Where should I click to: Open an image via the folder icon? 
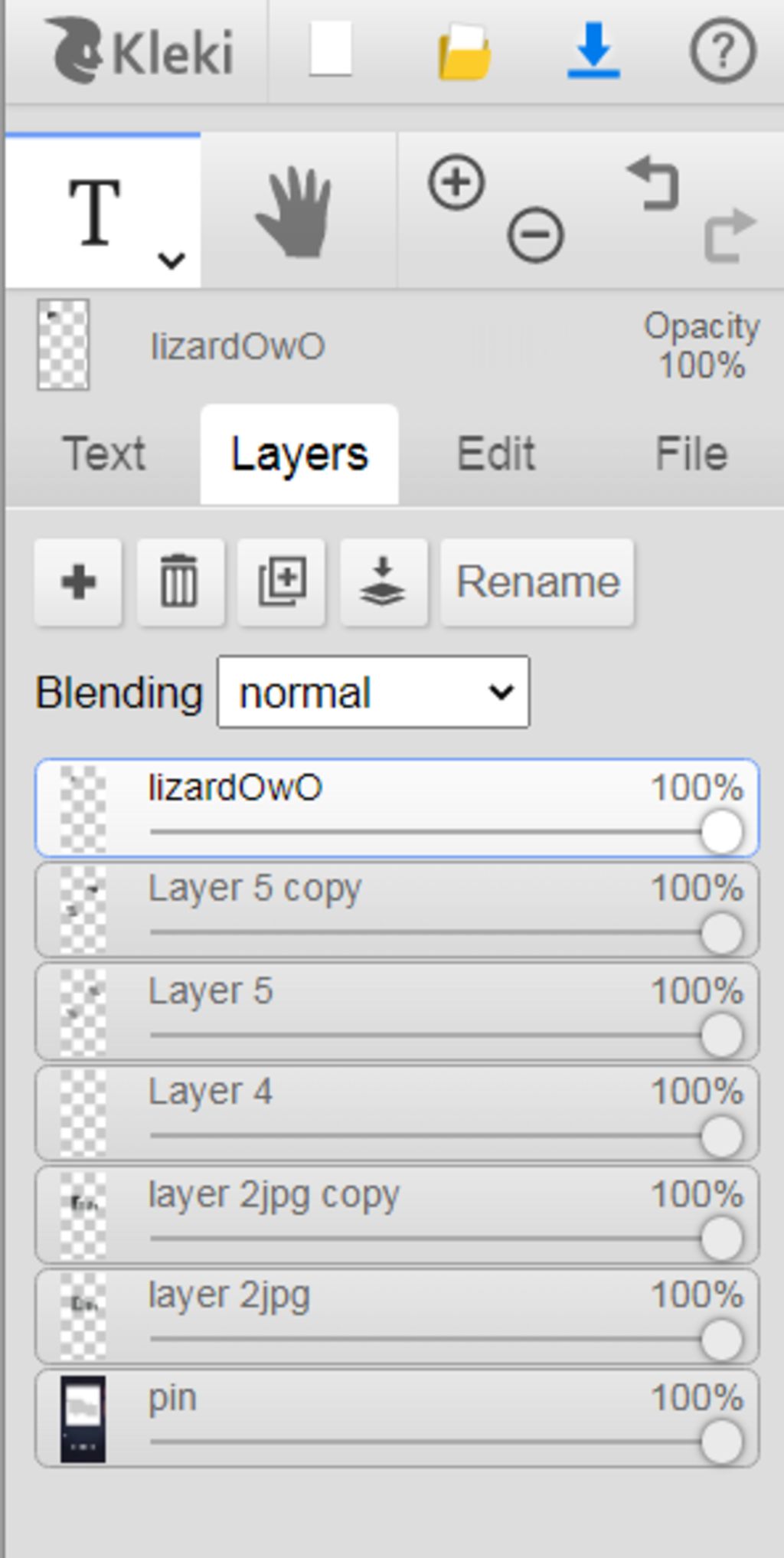464,51
